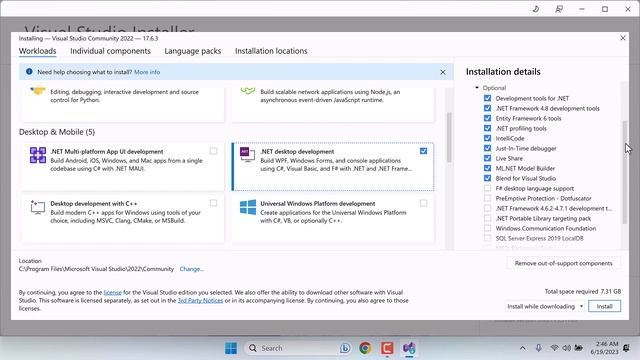Switch to the Installation locations tab
Image resolution: width=640 pixels, height=360 pixels.
pyautogui.click(x=271, y=51)
